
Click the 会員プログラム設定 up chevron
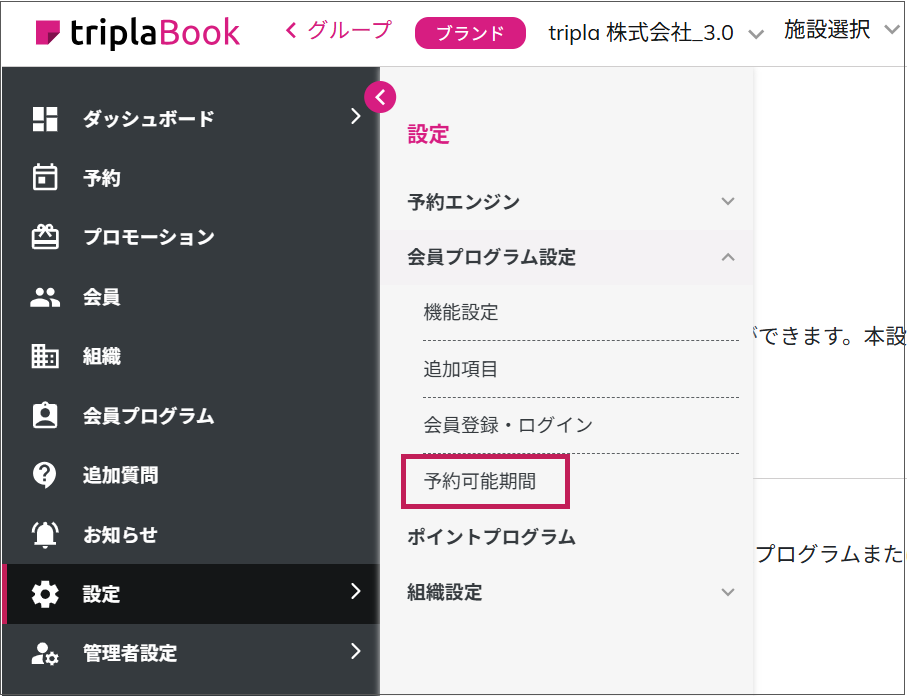pos(728,257)
